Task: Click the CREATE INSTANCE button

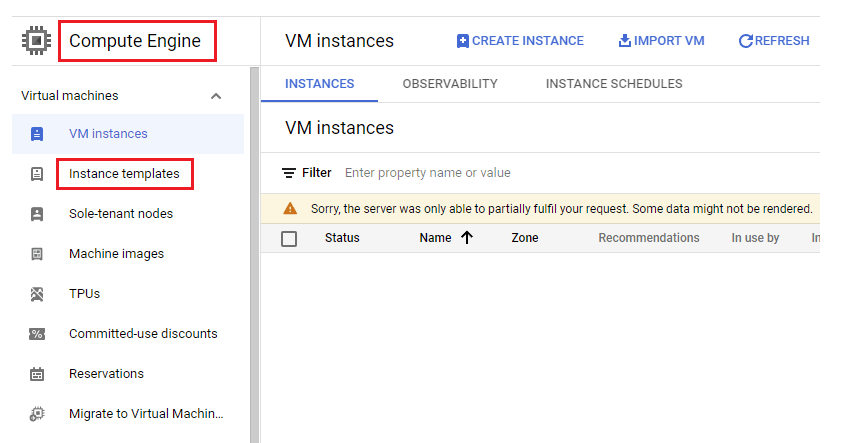Action: [x=520, y=41]
